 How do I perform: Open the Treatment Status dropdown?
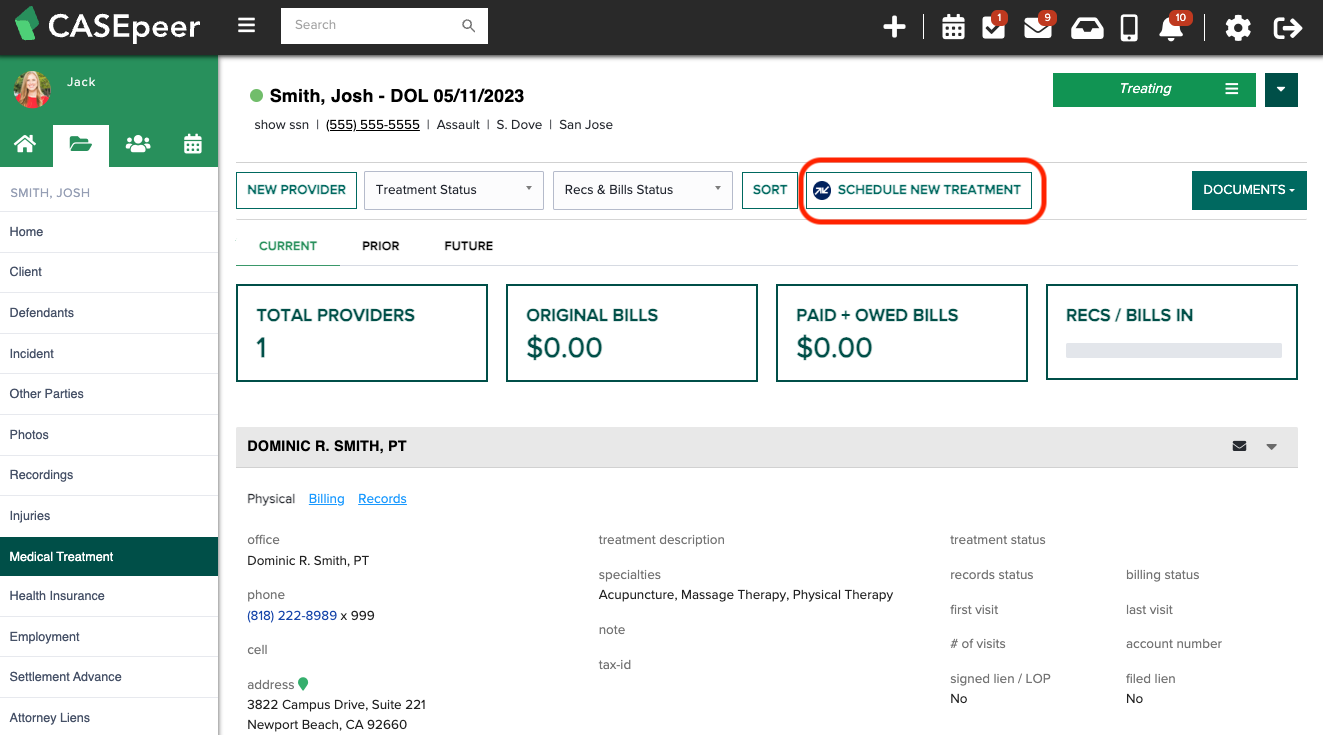[x=453, y=189]
